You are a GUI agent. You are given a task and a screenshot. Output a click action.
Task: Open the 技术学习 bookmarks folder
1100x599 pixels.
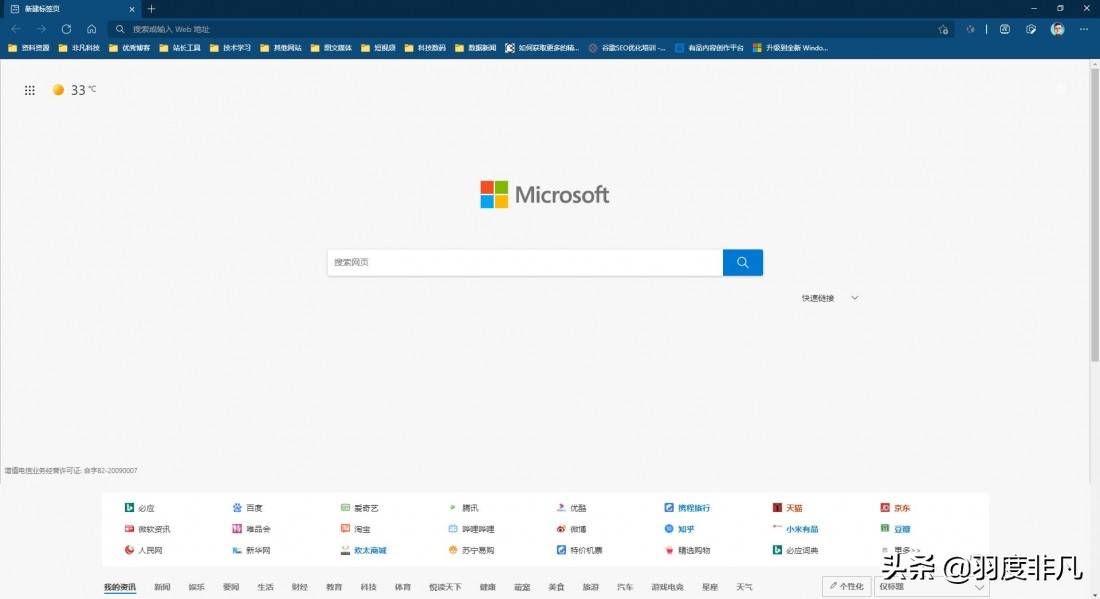tap(230, 48)
